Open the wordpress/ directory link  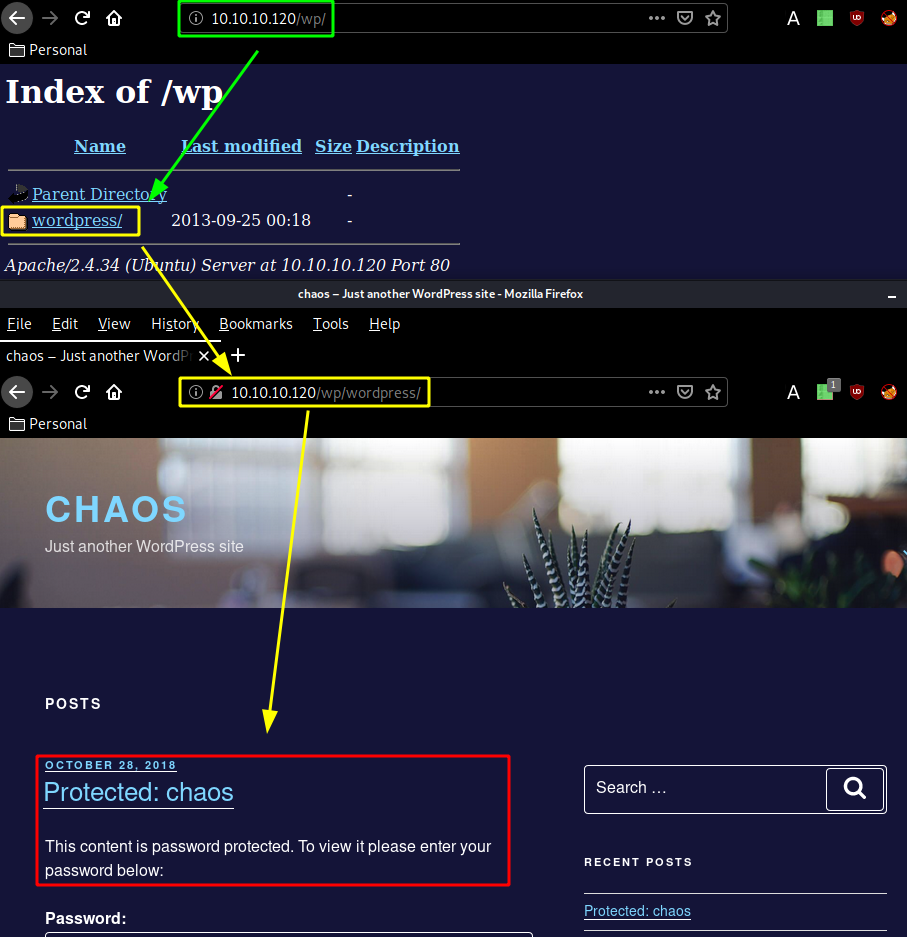(77, 221)
